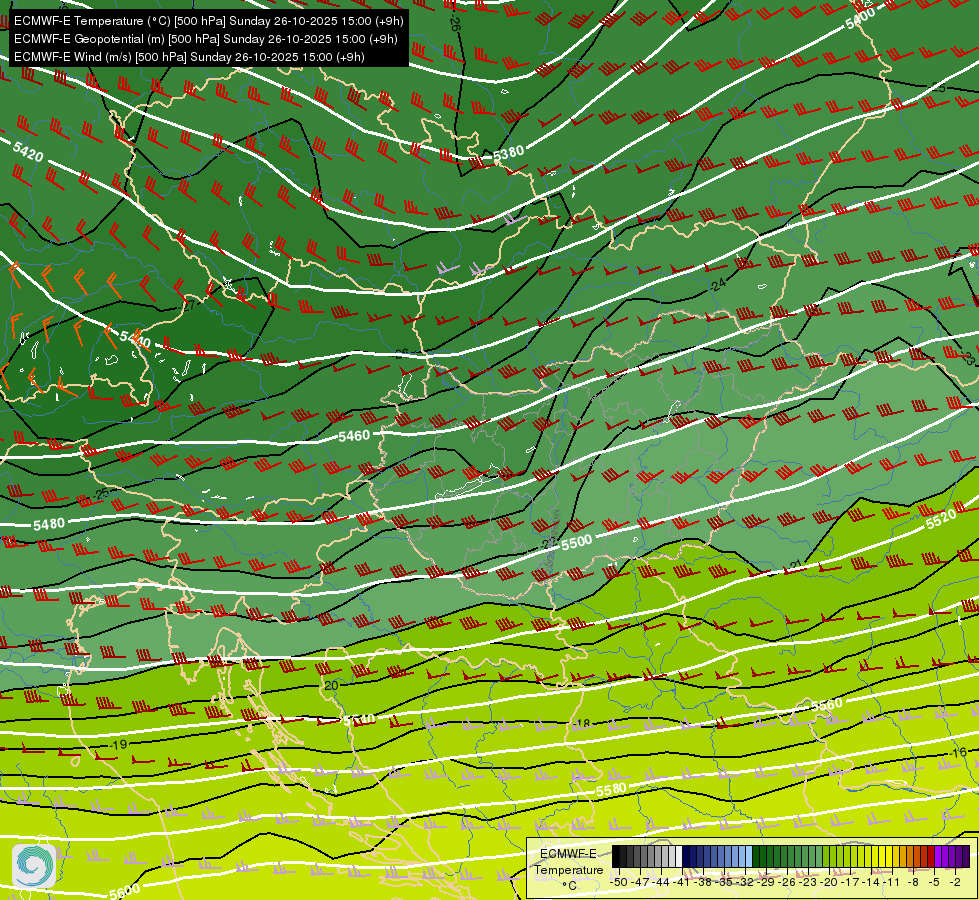
Task: Click the -8 legend scale value
Action: point(913,882)
